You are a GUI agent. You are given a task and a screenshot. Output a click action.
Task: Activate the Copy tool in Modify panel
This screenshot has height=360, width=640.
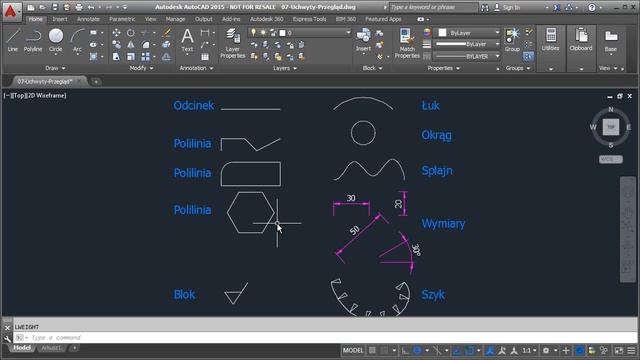(x=116, y=44)
